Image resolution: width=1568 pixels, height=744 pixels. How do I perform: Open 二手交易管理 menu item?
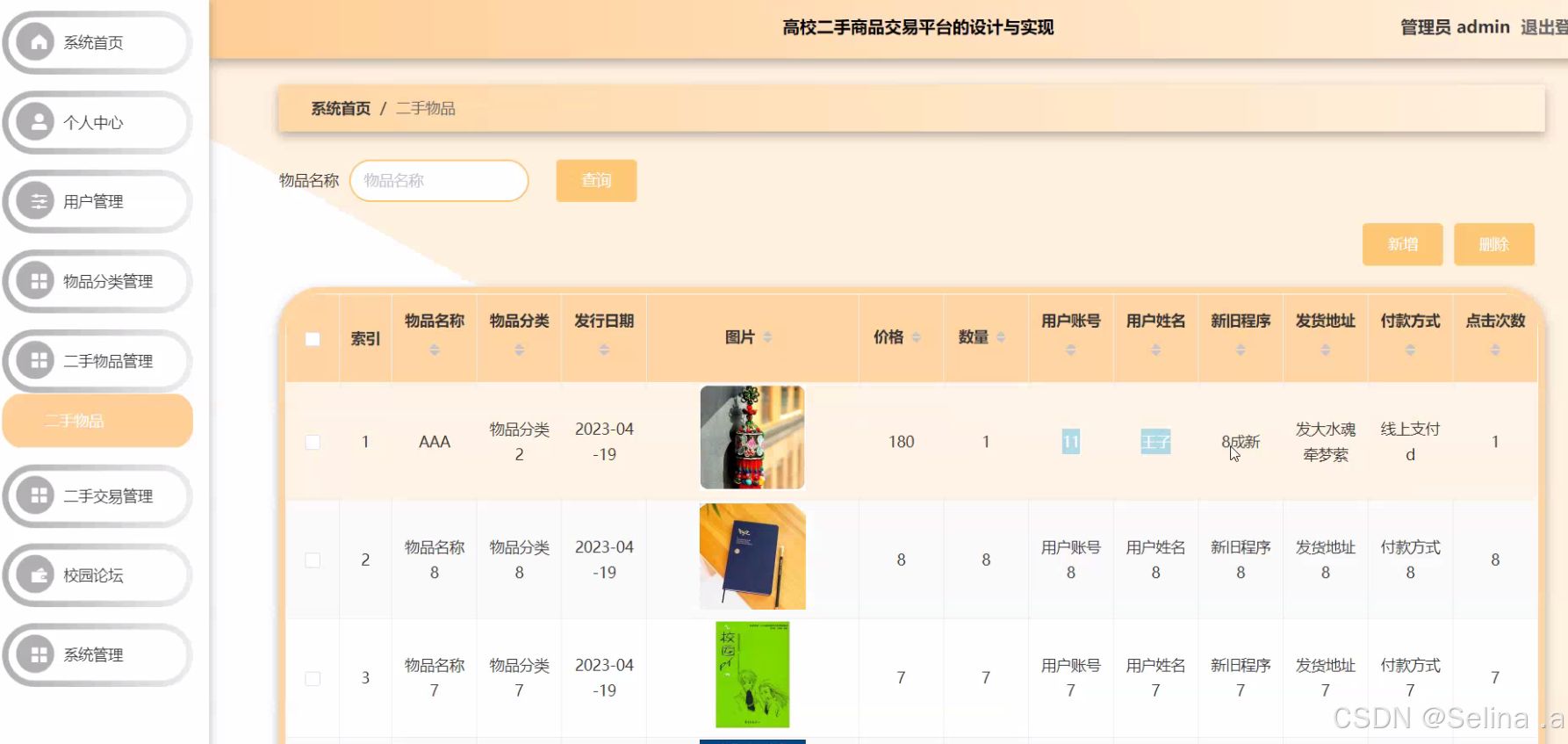(97, 495)
